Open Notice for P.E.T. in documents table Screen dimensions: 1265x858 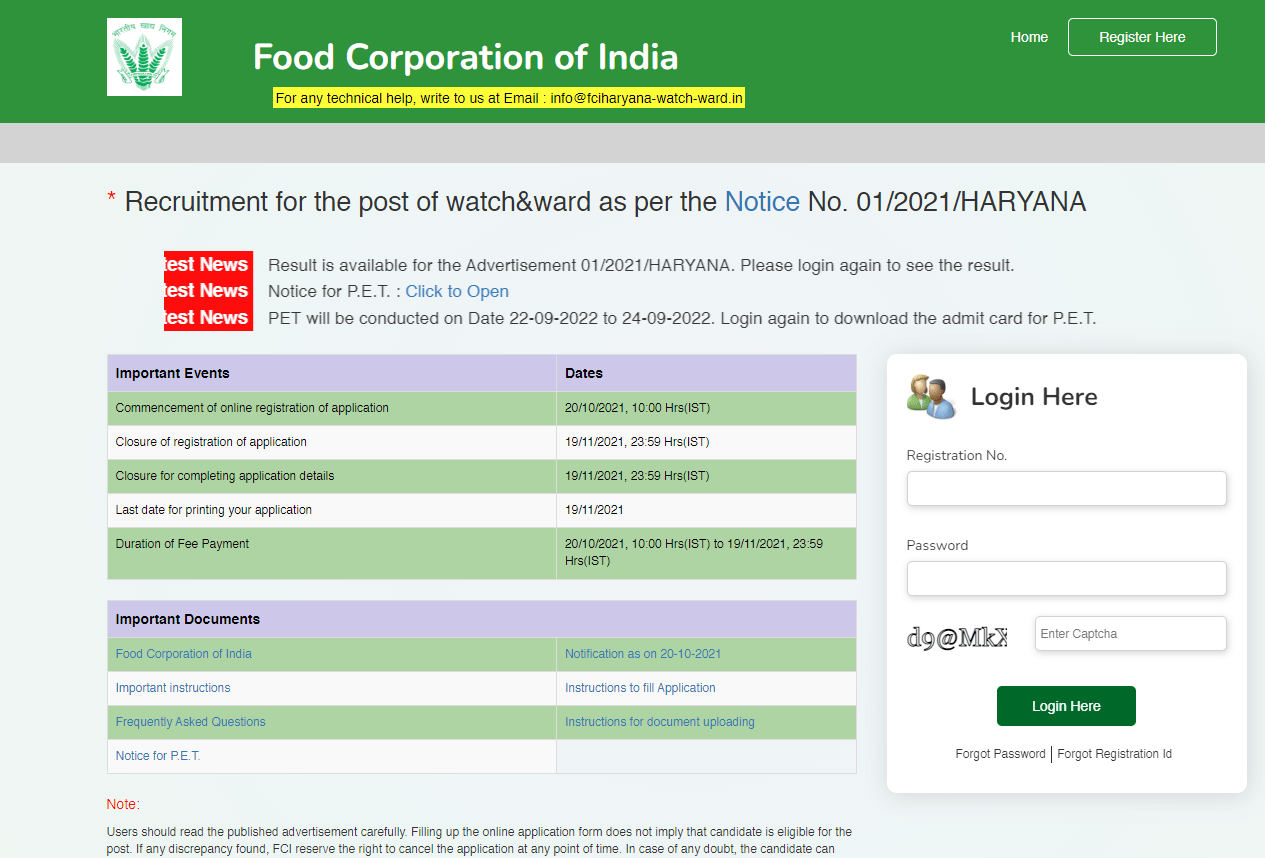click(x=158, y=756)
